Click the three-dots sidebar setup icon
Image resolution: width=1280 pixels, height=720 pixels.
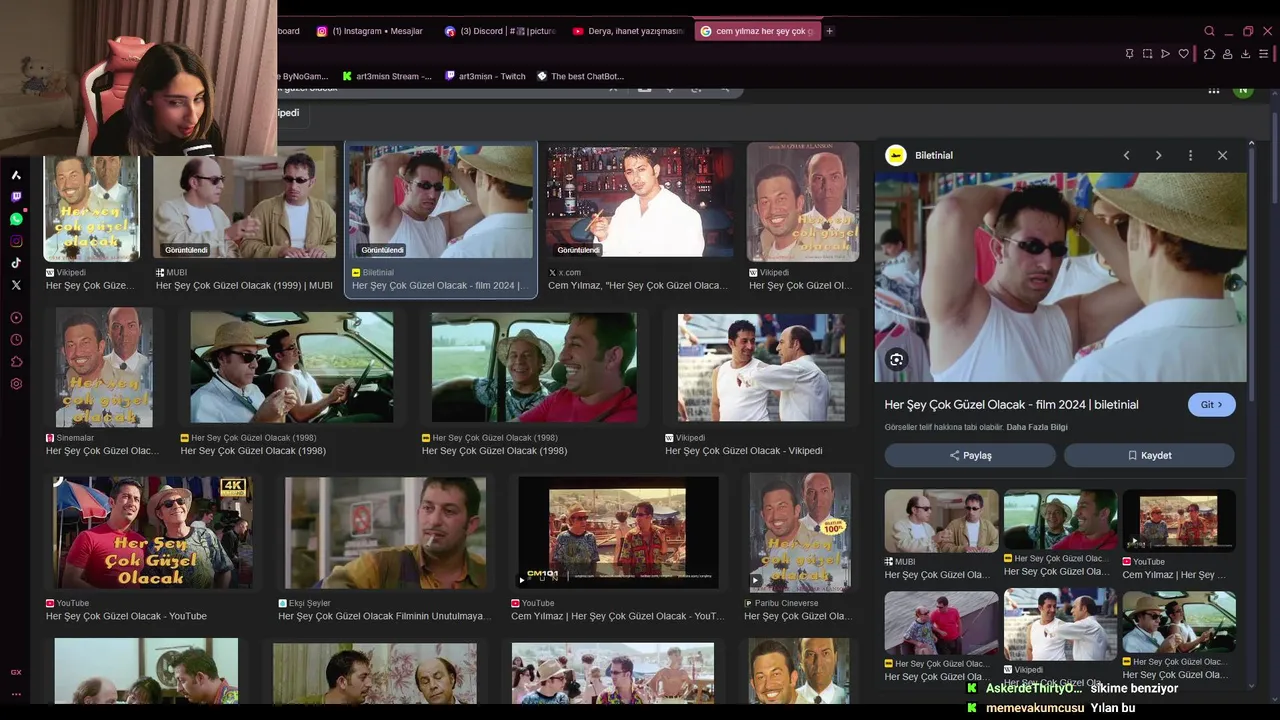16,694
